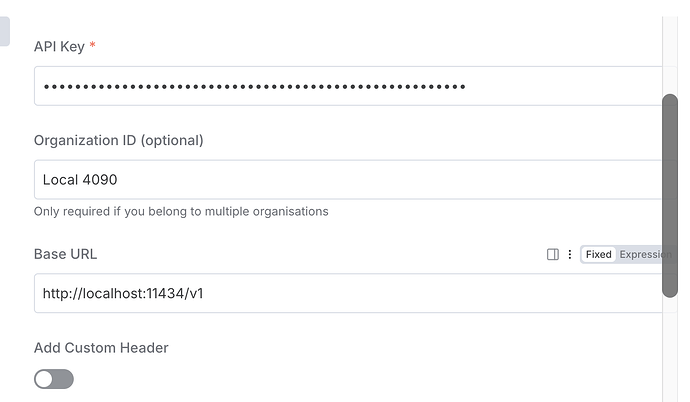
Task: Select the Fixed mode tab
Action: click(x=598, y=254)
